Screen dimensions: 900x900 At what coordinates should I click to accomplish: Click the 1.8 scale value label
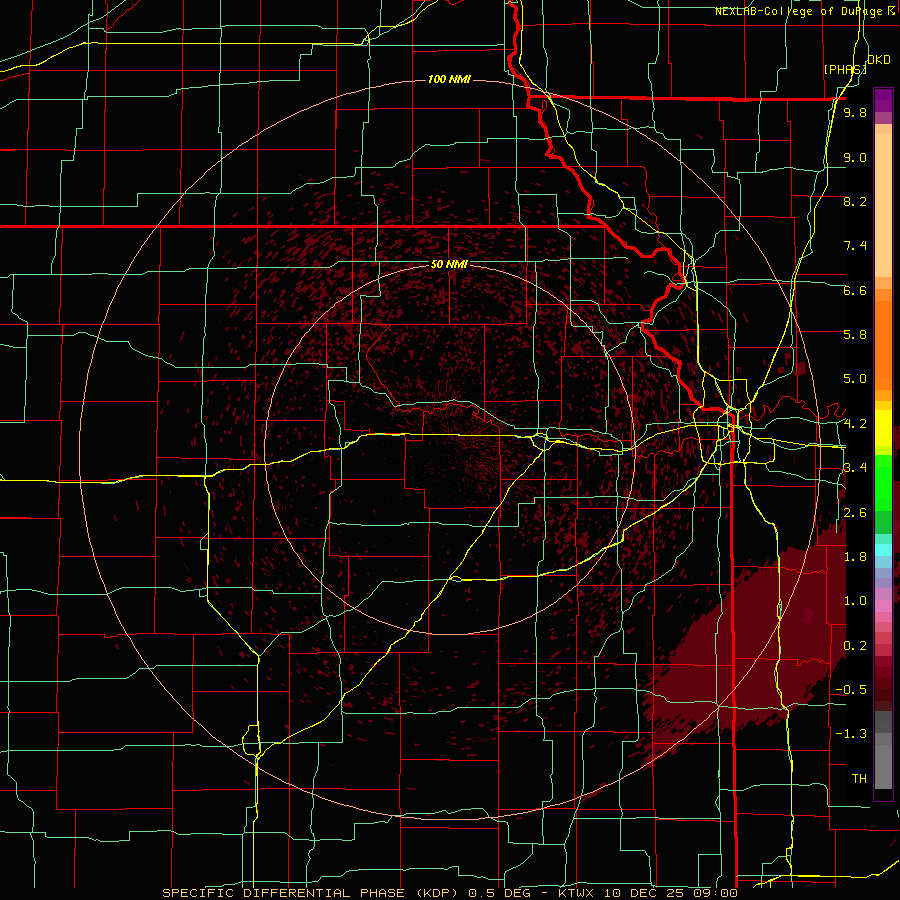(x=855, y=556)
